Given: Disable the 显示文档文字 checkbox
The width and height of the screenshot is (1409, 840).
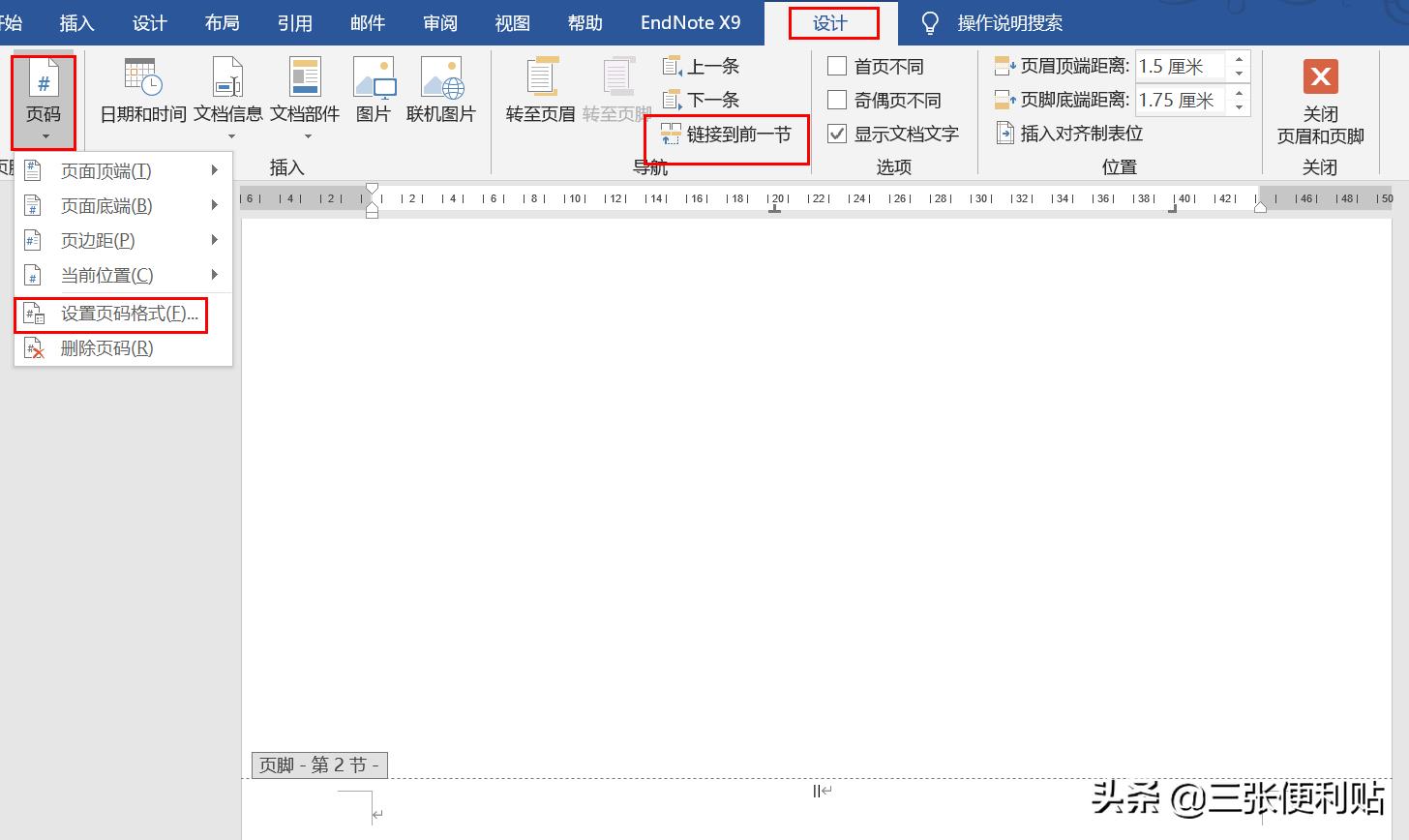Looking at the screenshot, I should [x=836, y=134].
